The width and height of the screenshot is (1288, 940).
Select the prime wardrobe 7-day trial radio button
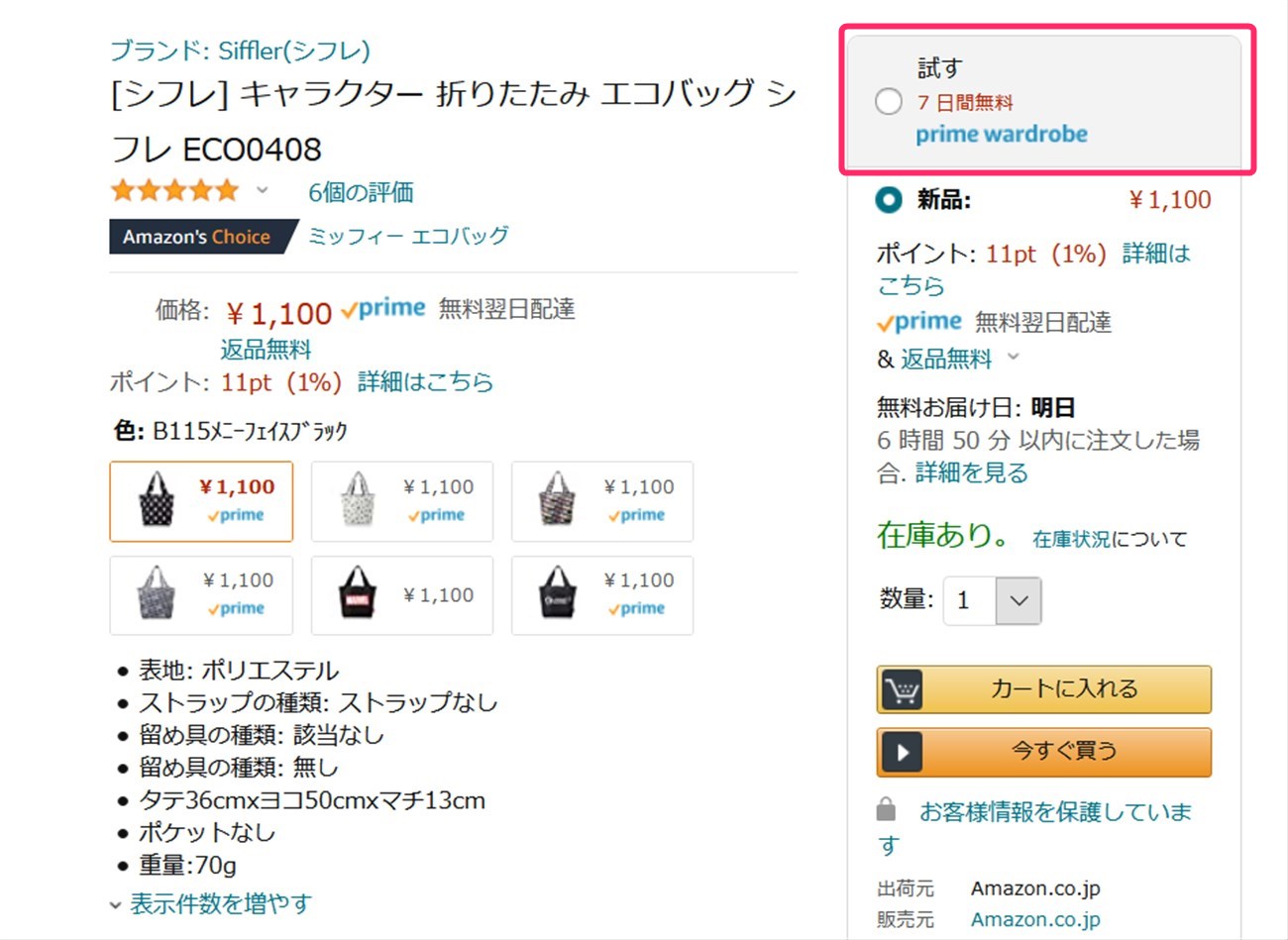click(x=889, y=101)
